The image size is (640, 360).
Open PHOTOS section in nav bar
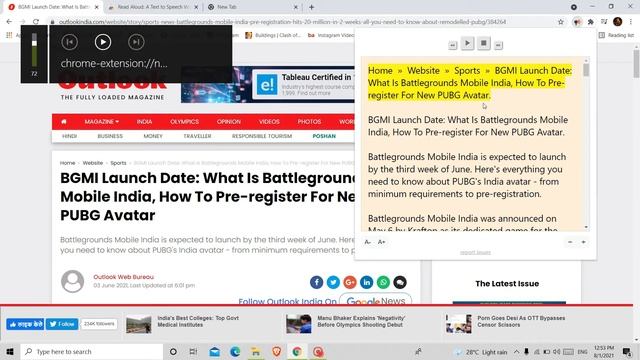pos(309,122)
